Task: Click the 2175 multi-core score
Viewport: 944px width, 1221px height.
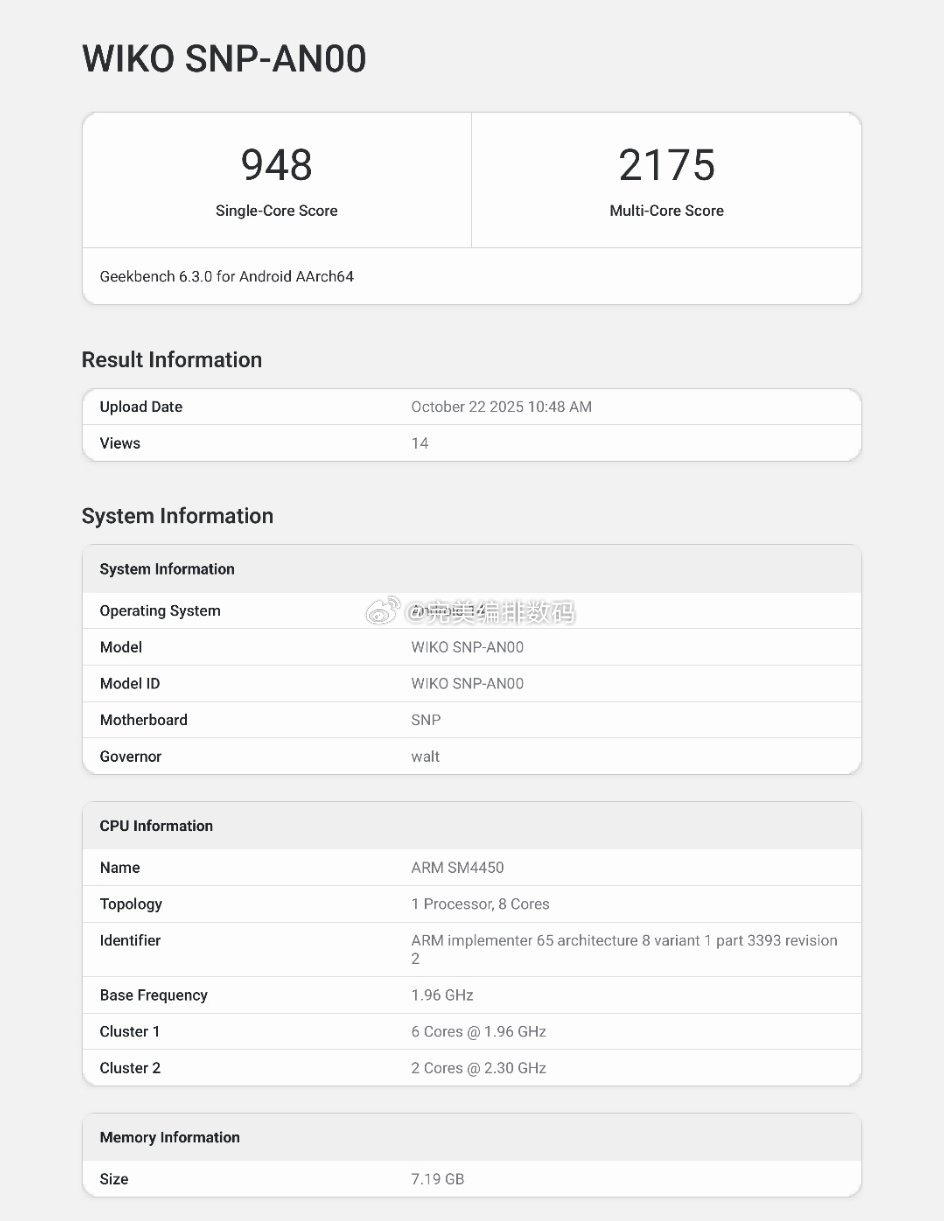Action: [x=666, y=165]
